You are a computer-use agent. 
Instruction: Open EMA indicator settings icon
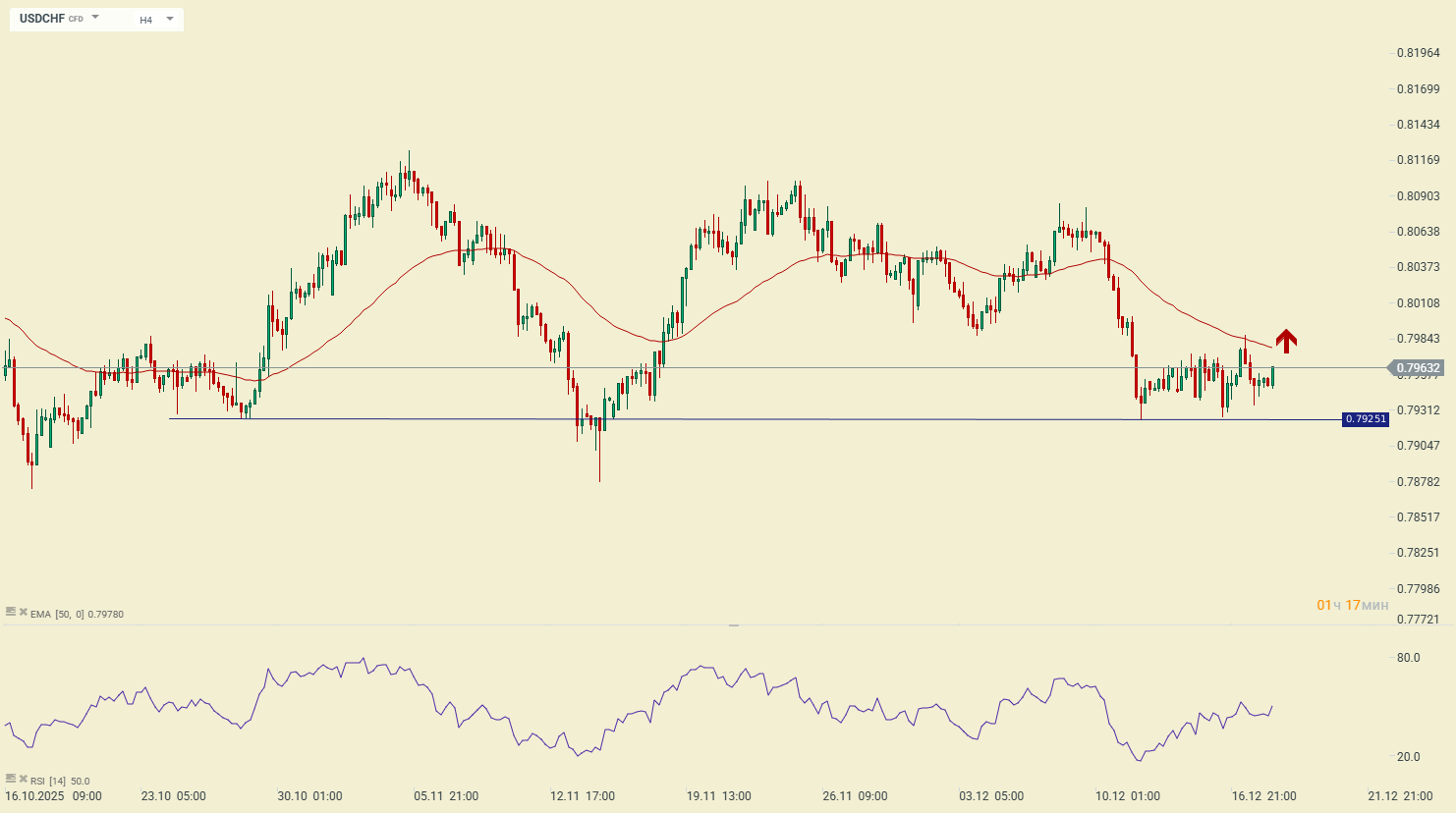pos(11,613)
